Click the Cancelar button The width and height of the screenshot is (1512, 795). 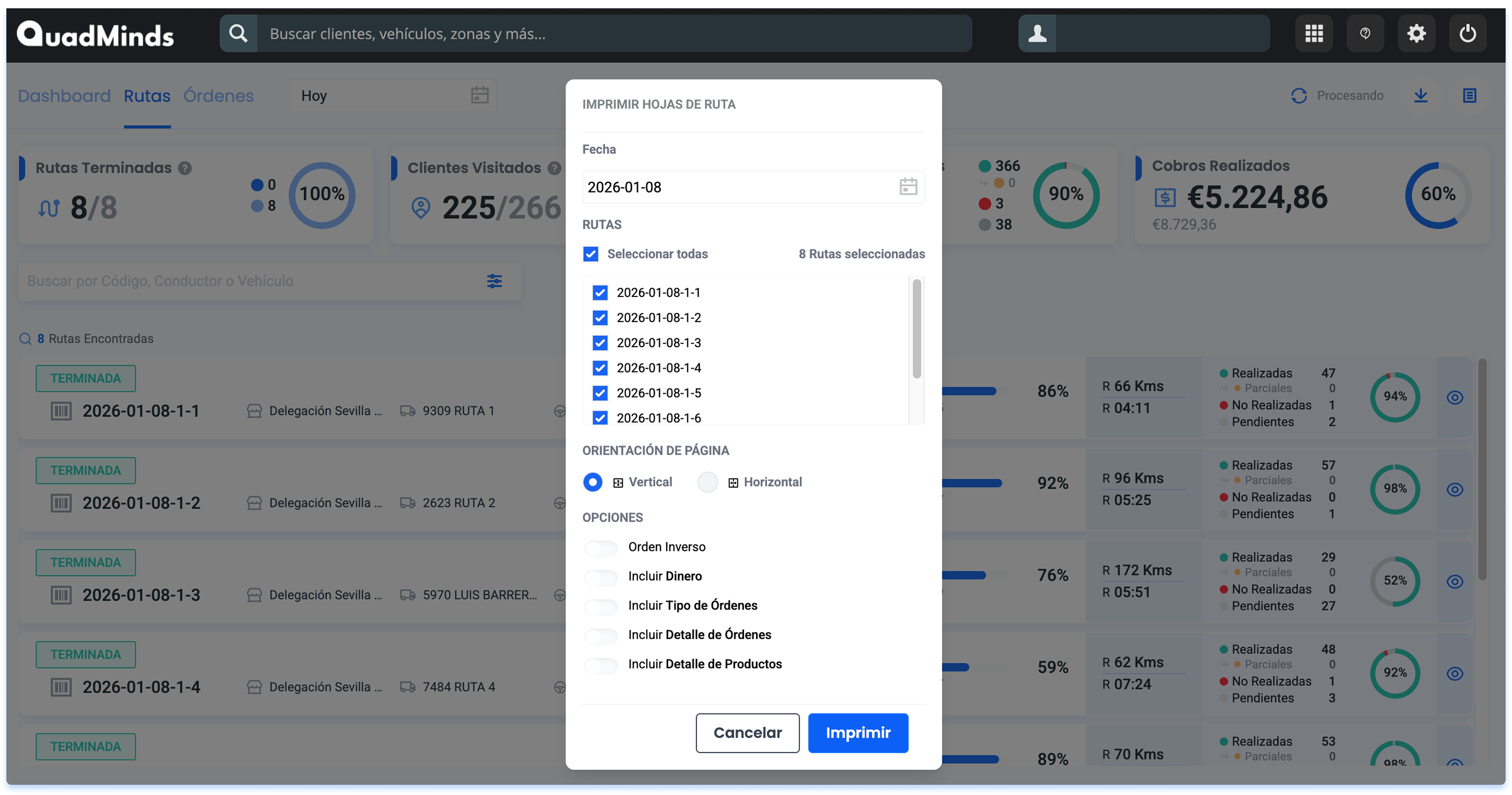747,733
